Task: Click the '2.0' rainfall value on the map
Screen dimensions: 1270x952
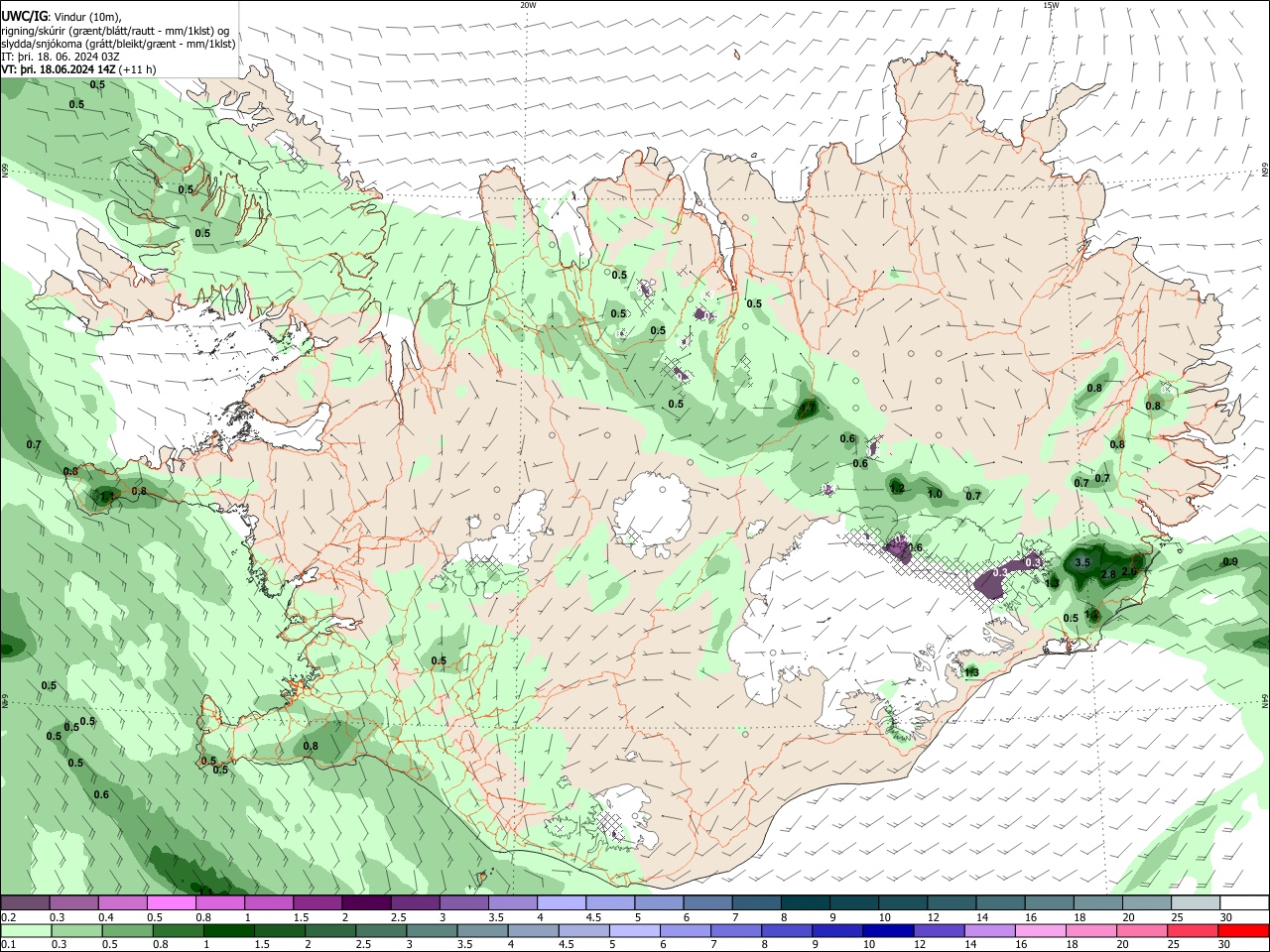Action: (x=1129, y=571)
